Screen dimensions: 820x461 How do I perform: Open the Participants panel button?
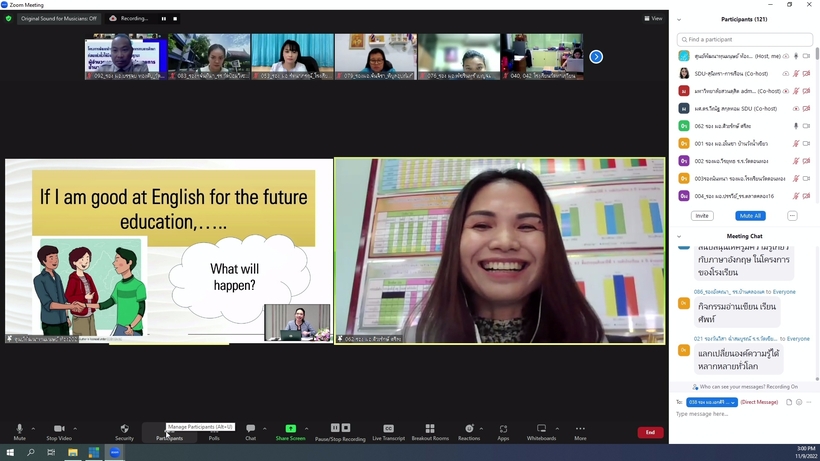tap(169, 432)
